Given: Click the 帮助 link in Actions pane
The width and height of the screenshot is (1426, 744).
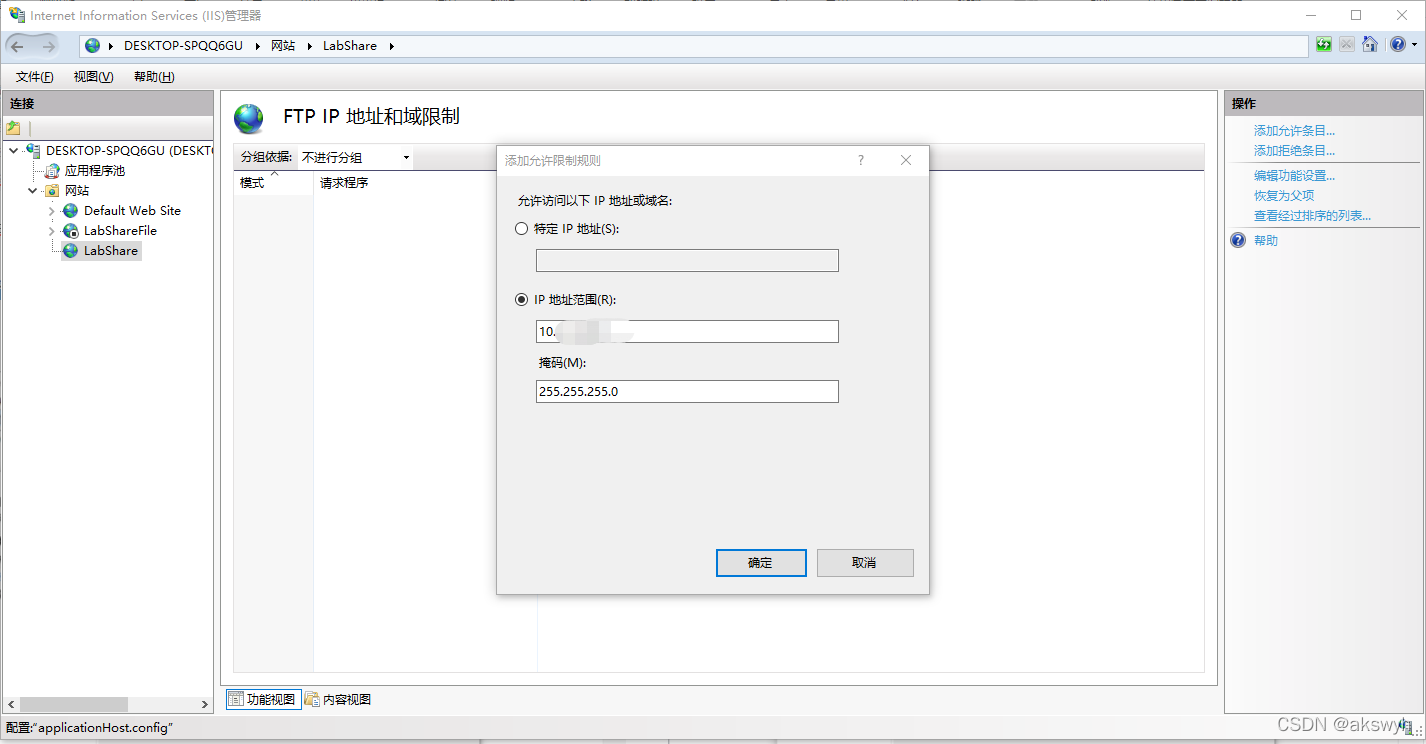Looking at the screenshot, I should [x=1266, y=241].
